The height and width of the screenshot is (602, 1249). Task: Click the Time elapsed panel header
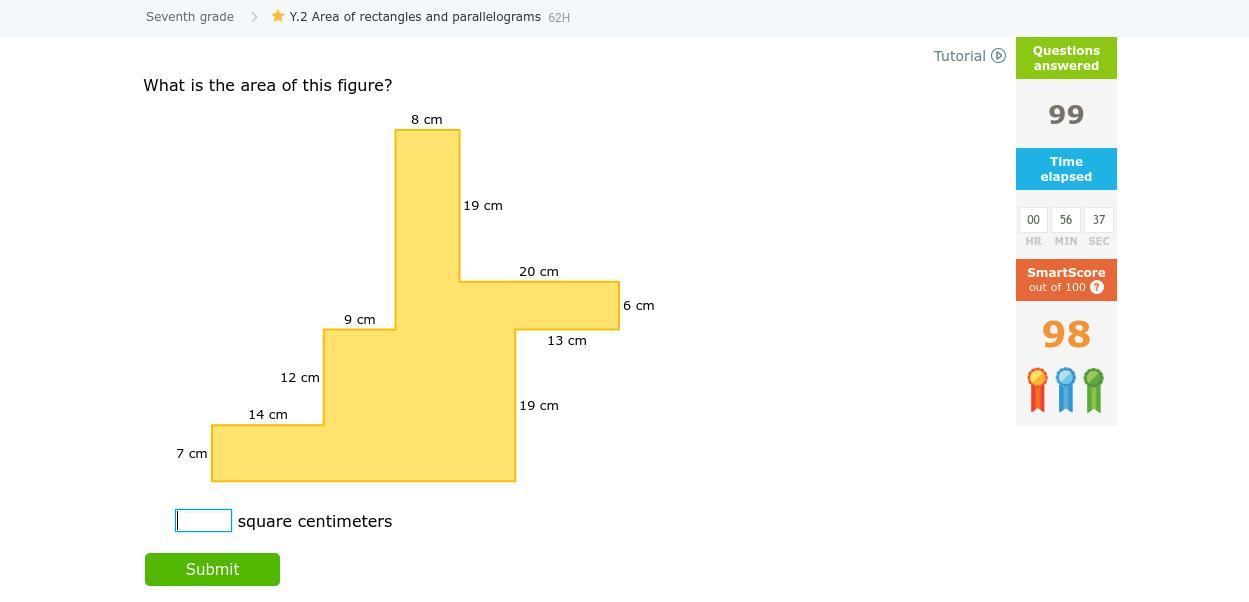1066,169
